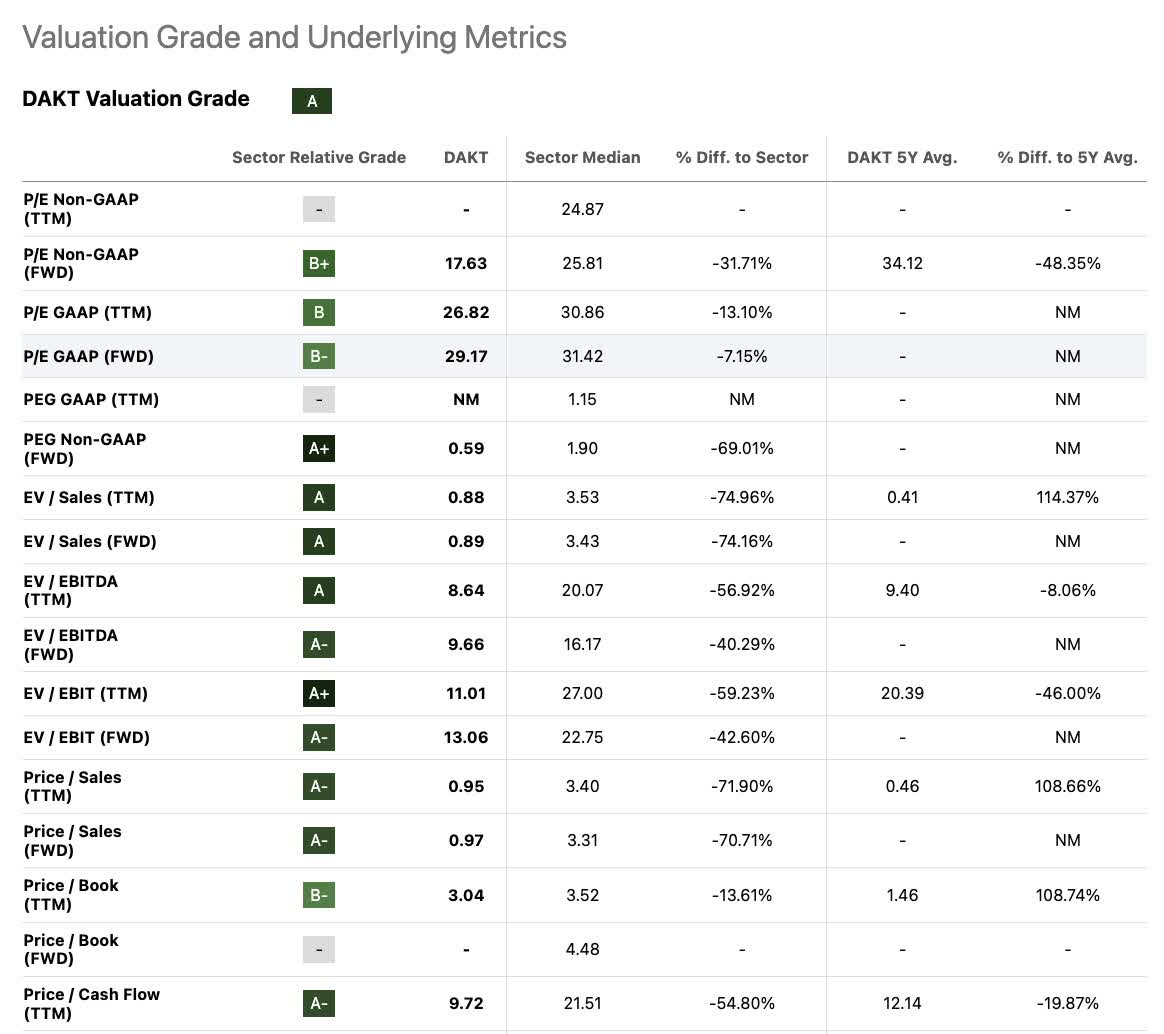Select the 114.37% value in EV / Sales (TTM) row

(x=1067, y=497)
